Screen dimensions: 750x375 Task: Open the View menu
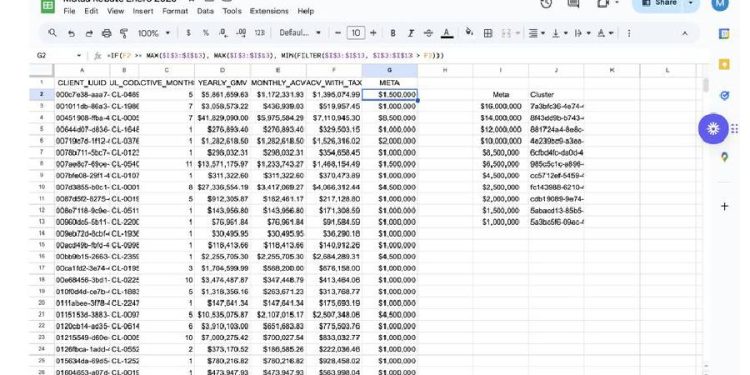[115, 11]
